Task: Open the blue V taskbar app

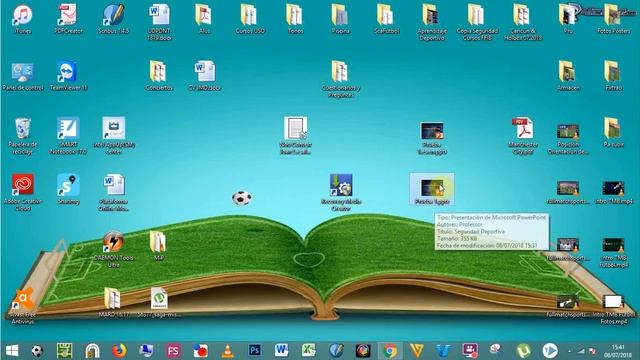Action: (x=443, y=351)
